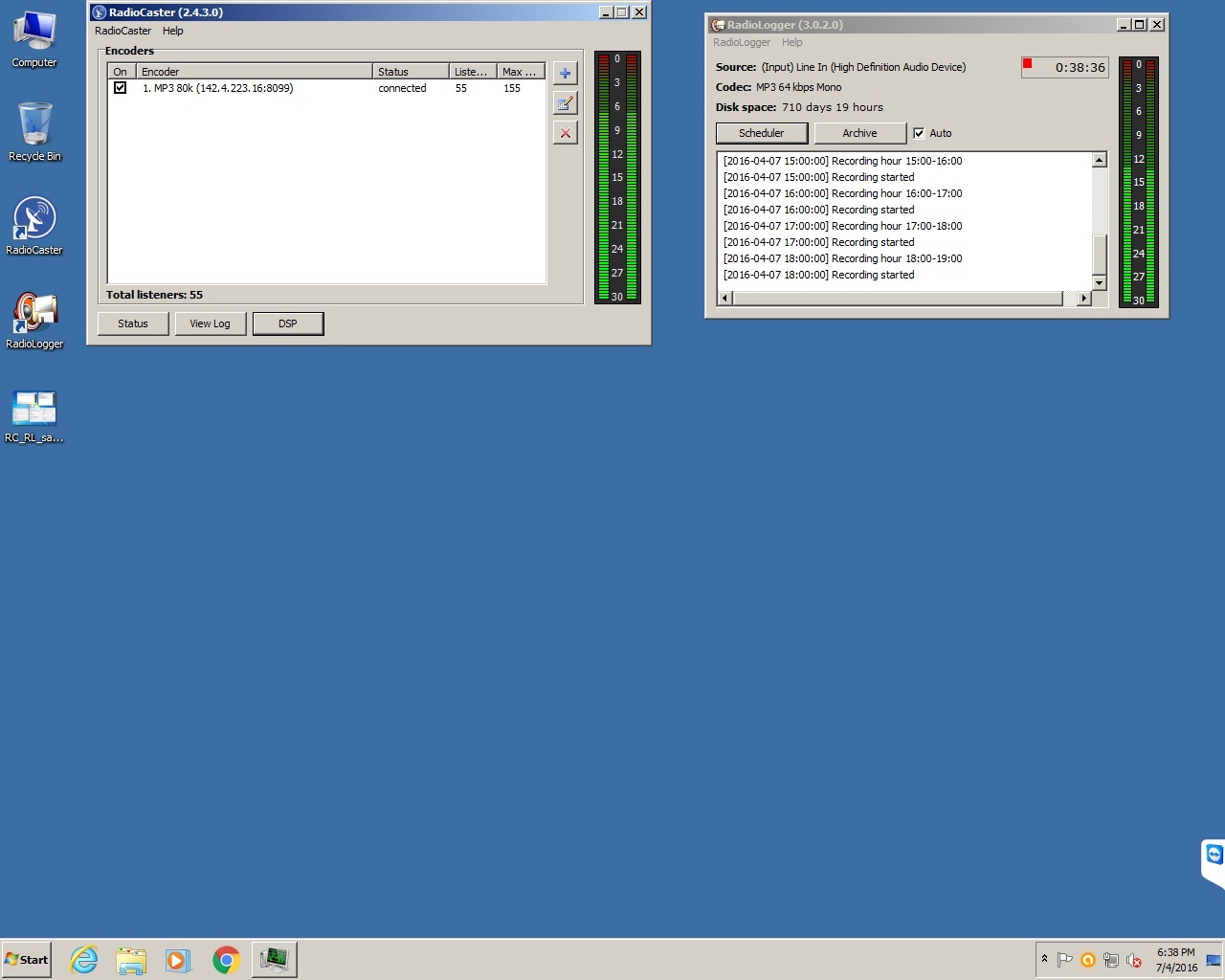This screenshot has width=1225, height=980.
Task: Click the orange circle tray icon
Action: click(x=1088, y=960)
